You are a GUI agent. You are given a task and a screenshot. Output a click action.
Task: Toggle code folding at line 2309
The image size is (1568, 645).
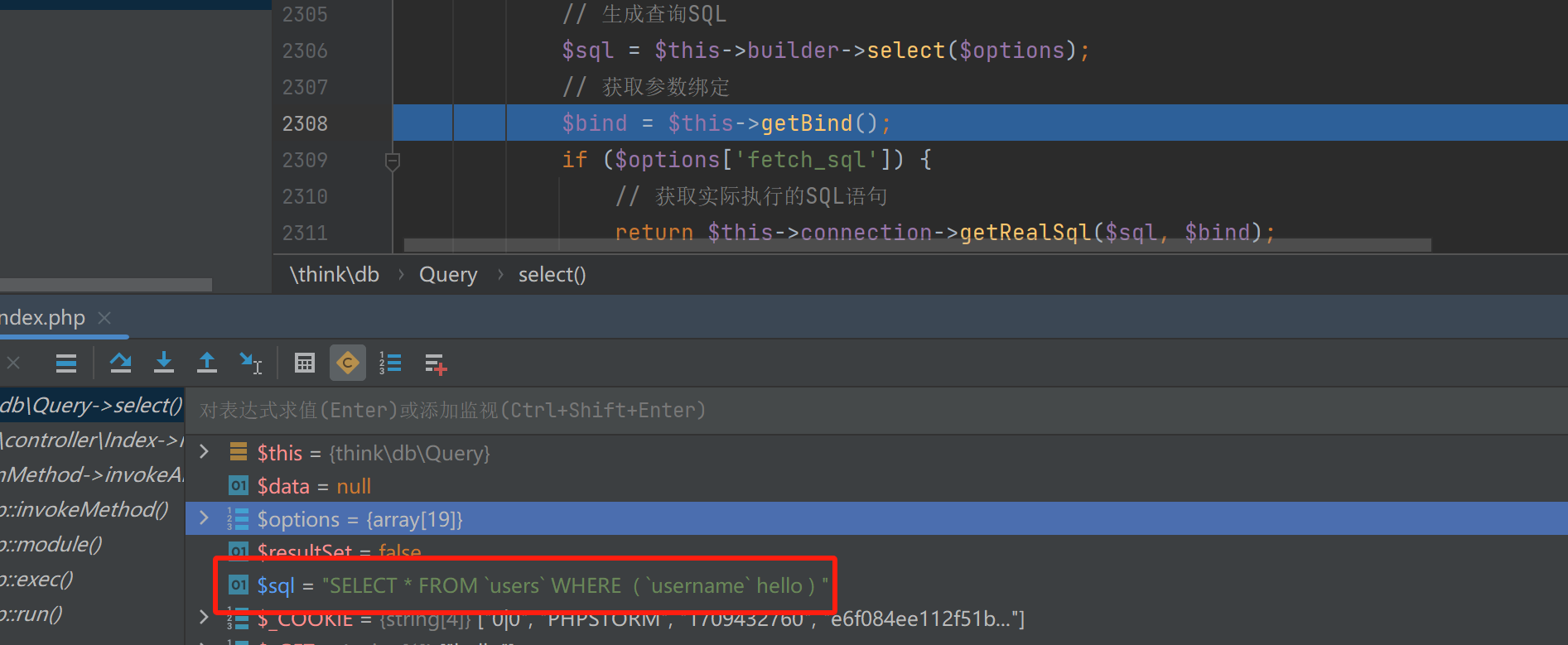click(393, 161)
